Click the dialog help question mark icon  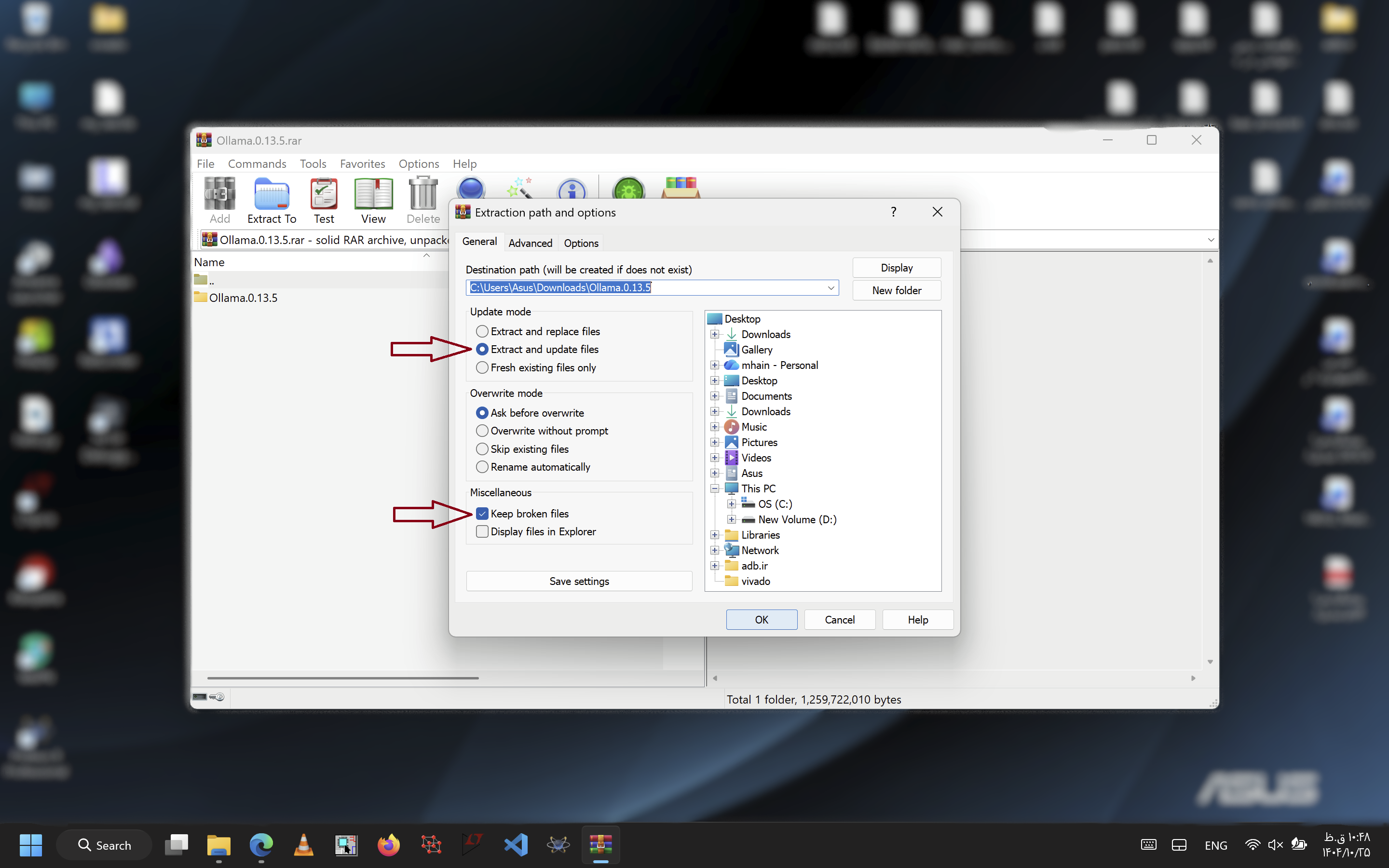893,212
